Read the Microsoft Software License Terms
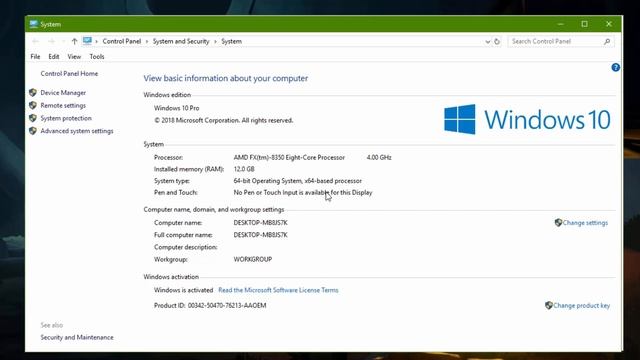The width and height of the screenshot is (640, 360). pyautogui.click(x=278, y=290)
